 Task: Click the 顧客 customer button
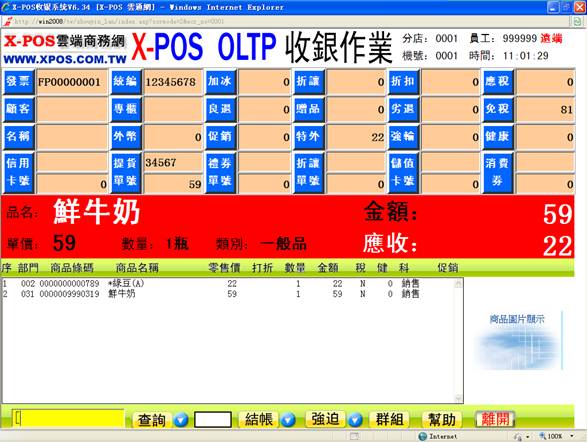(x=18, y=109)
